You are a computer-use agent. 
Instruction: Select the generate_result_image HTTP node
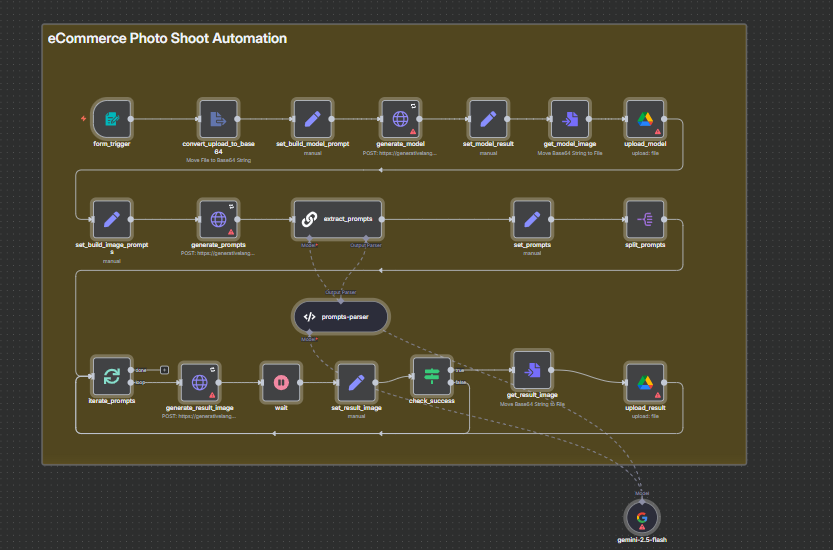(x=199, y=383)
